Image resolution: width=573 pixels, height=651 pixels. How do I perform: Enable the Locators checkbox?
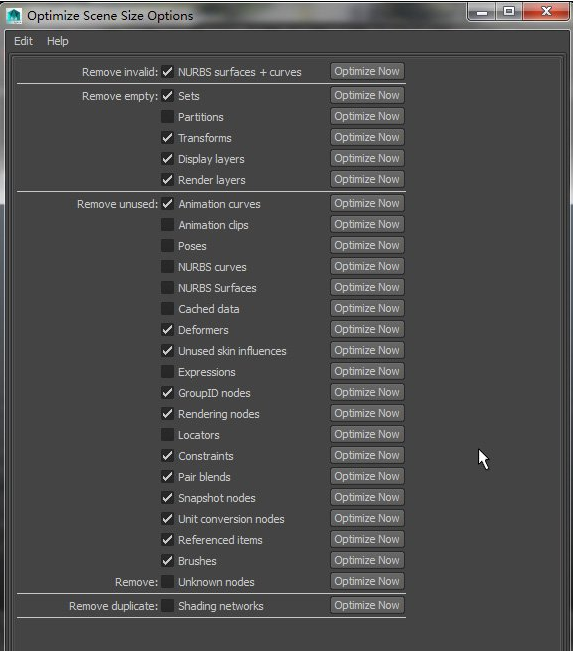[x=167, y=435]
